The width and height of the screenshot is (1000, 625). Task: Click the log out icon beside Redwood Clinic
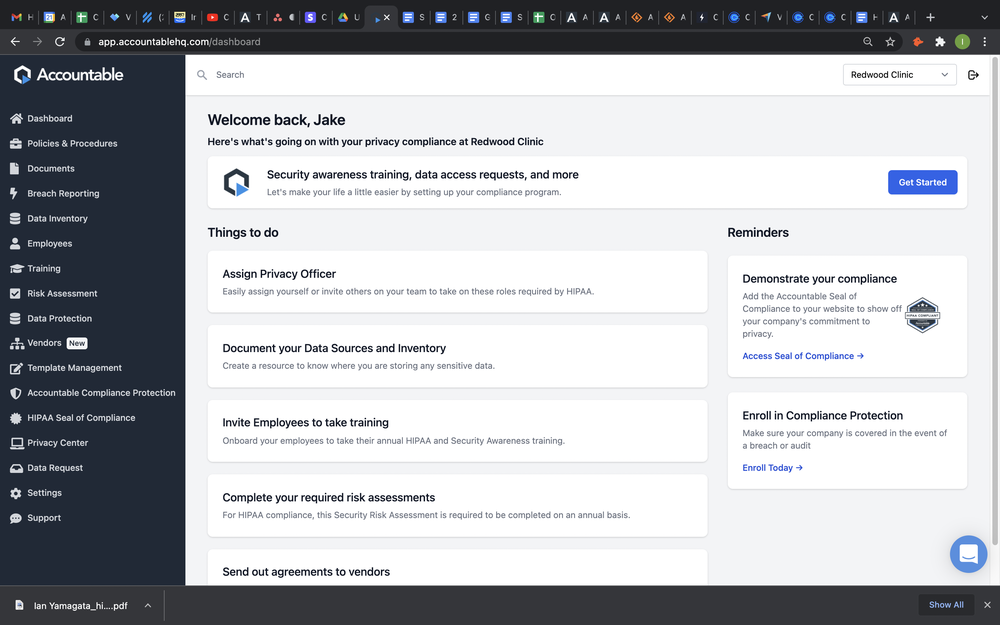(973, 75)
